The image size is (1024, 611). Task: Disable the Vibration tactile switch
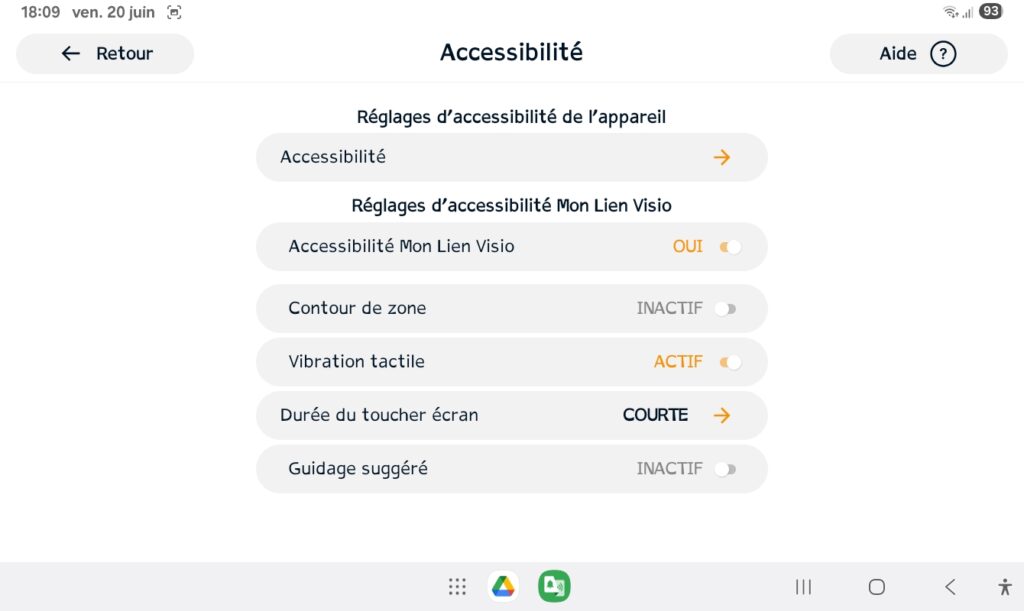coord(730,362)
